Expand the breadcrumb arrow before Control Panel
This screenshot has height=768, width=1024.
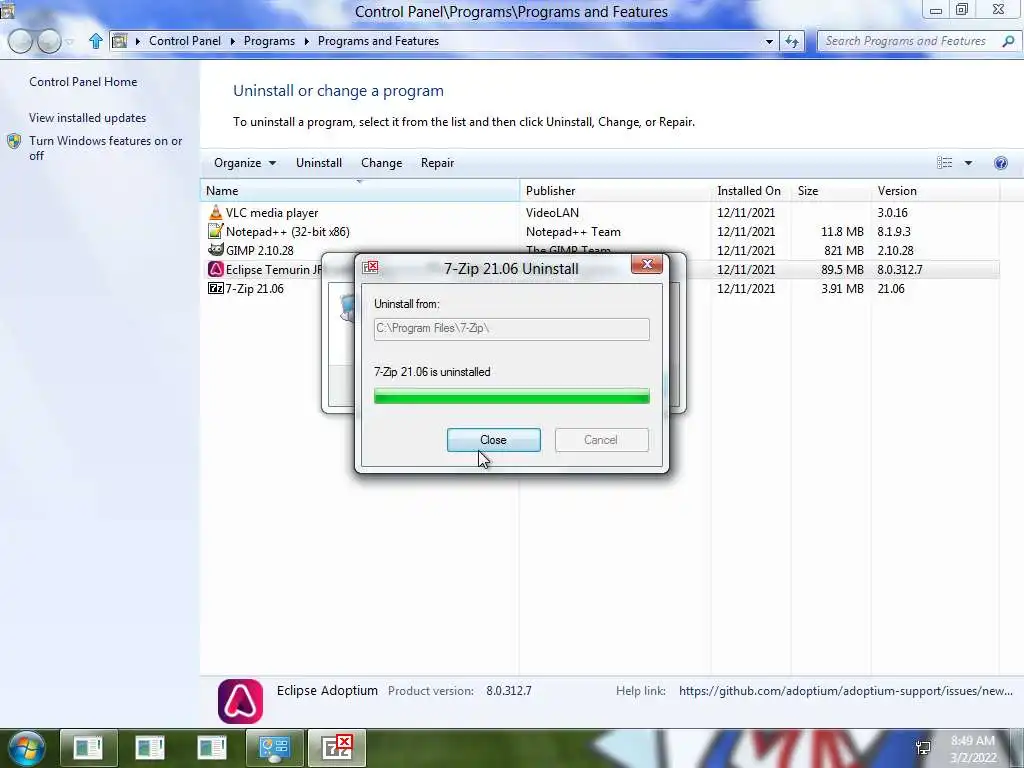tap(138, 41)
